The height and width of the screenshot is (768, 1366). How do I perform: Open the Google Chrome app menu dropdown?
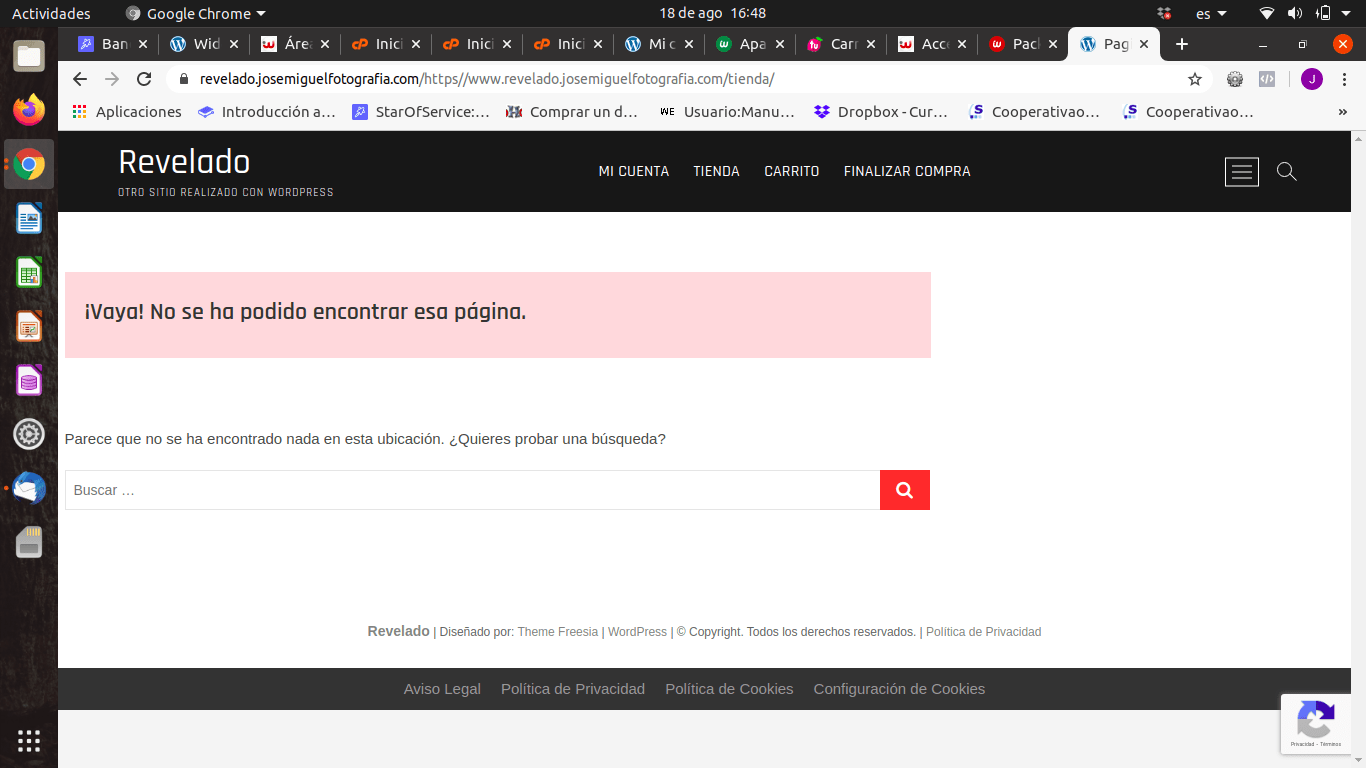tap(196, 13)
